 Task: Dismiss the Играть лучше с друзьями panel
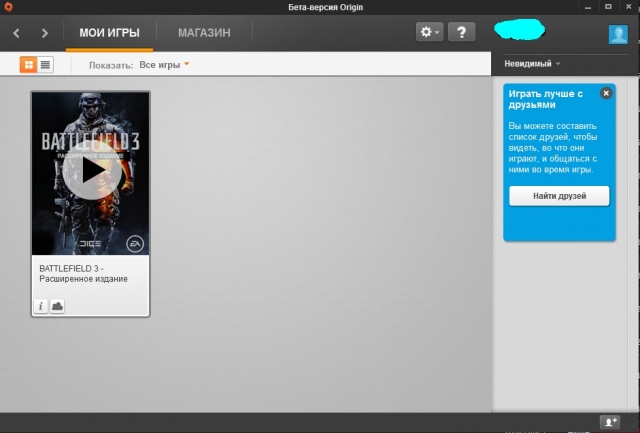pos(606,93)
